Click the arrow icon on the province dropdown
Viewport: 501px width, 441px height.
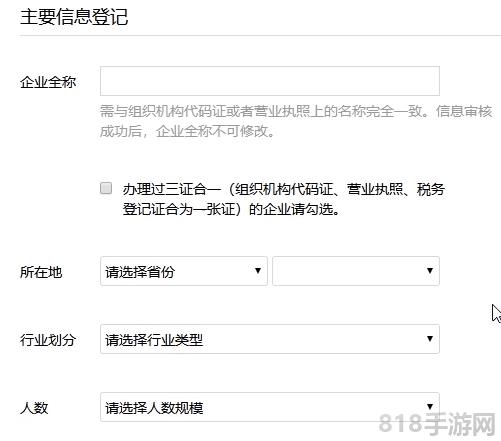click(x=258, y=271)
